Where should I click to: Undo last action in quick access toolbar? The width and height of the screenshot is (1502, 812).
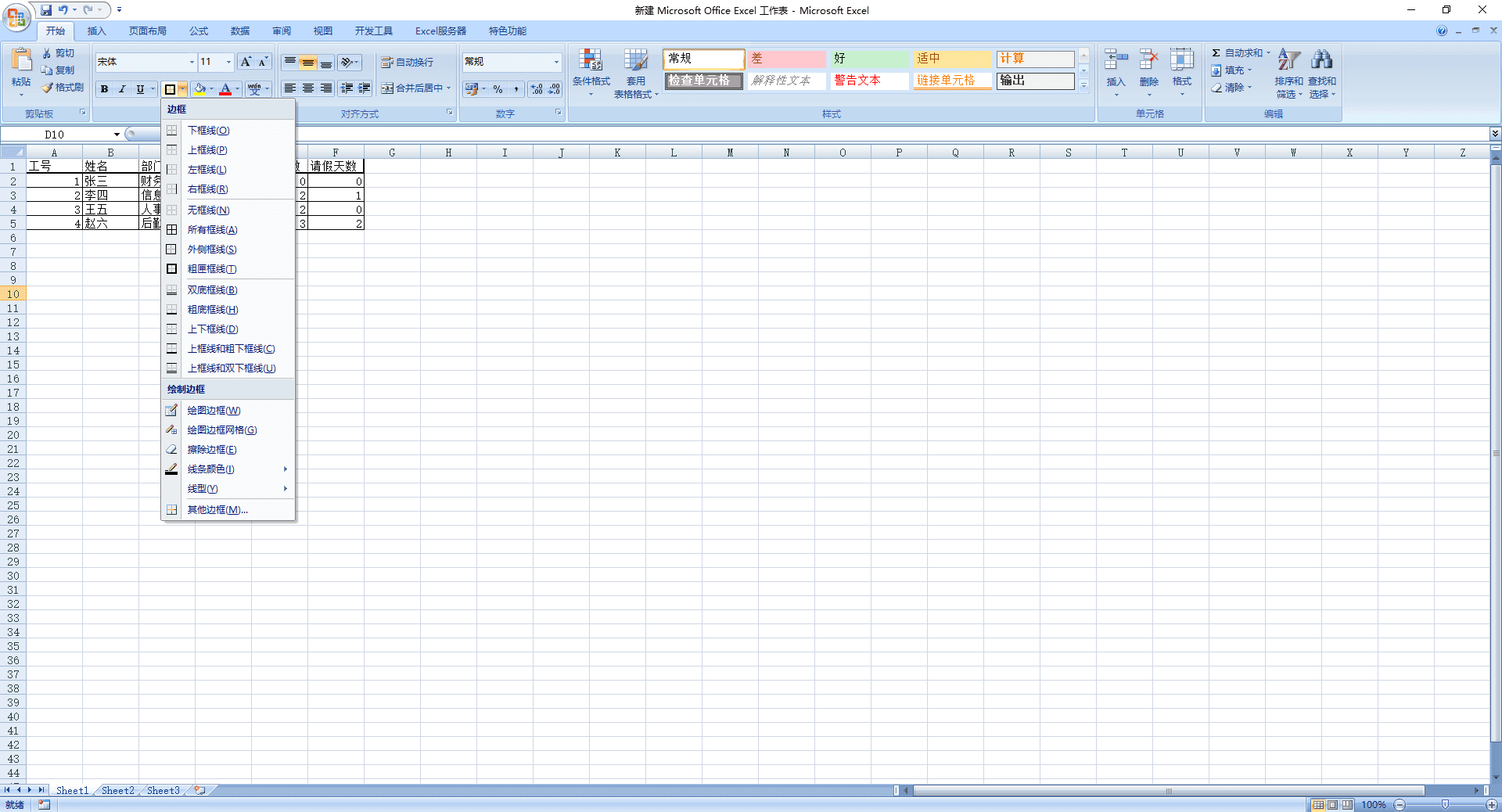click(63, 10)
